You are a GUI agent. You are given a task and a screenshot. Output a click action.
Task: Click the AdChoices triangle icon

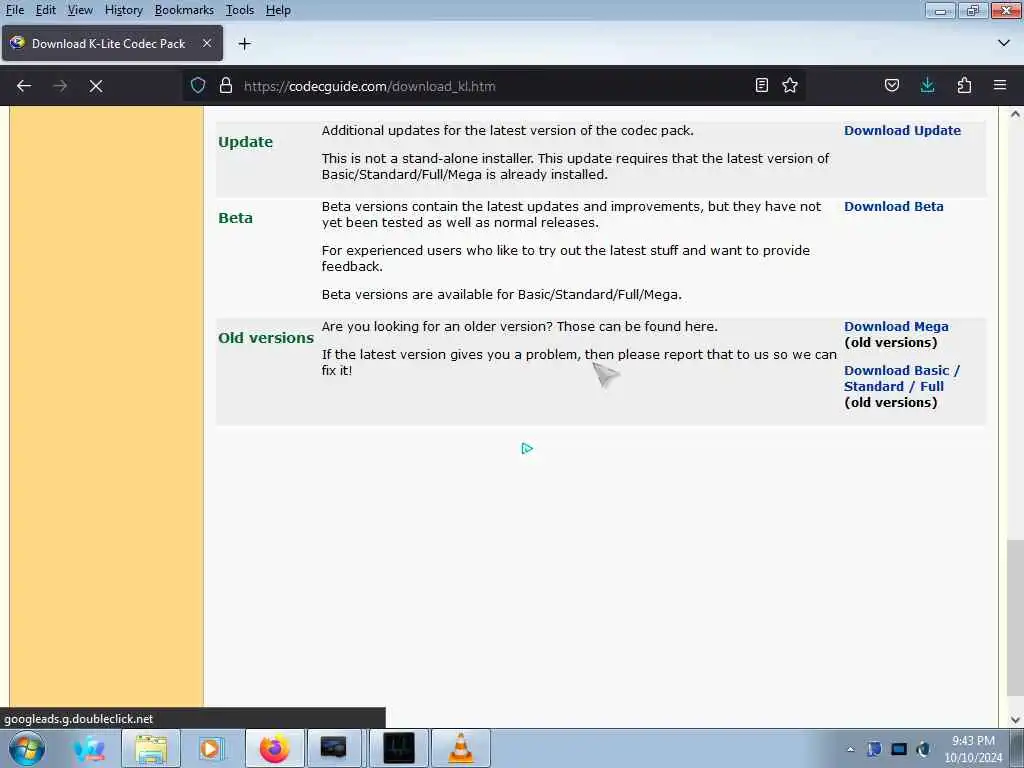pyautogui.click(x=527, y=449)
